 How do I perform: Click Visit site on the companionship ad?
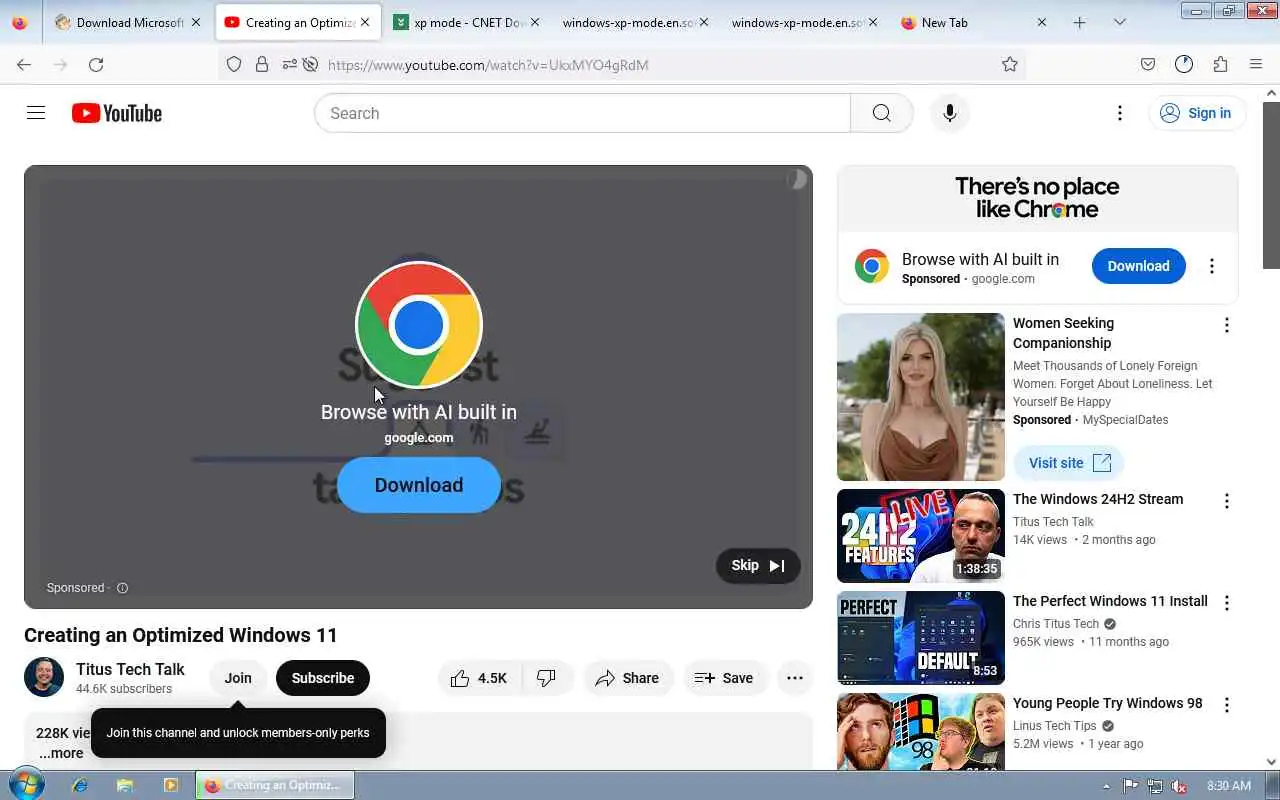1069,463
